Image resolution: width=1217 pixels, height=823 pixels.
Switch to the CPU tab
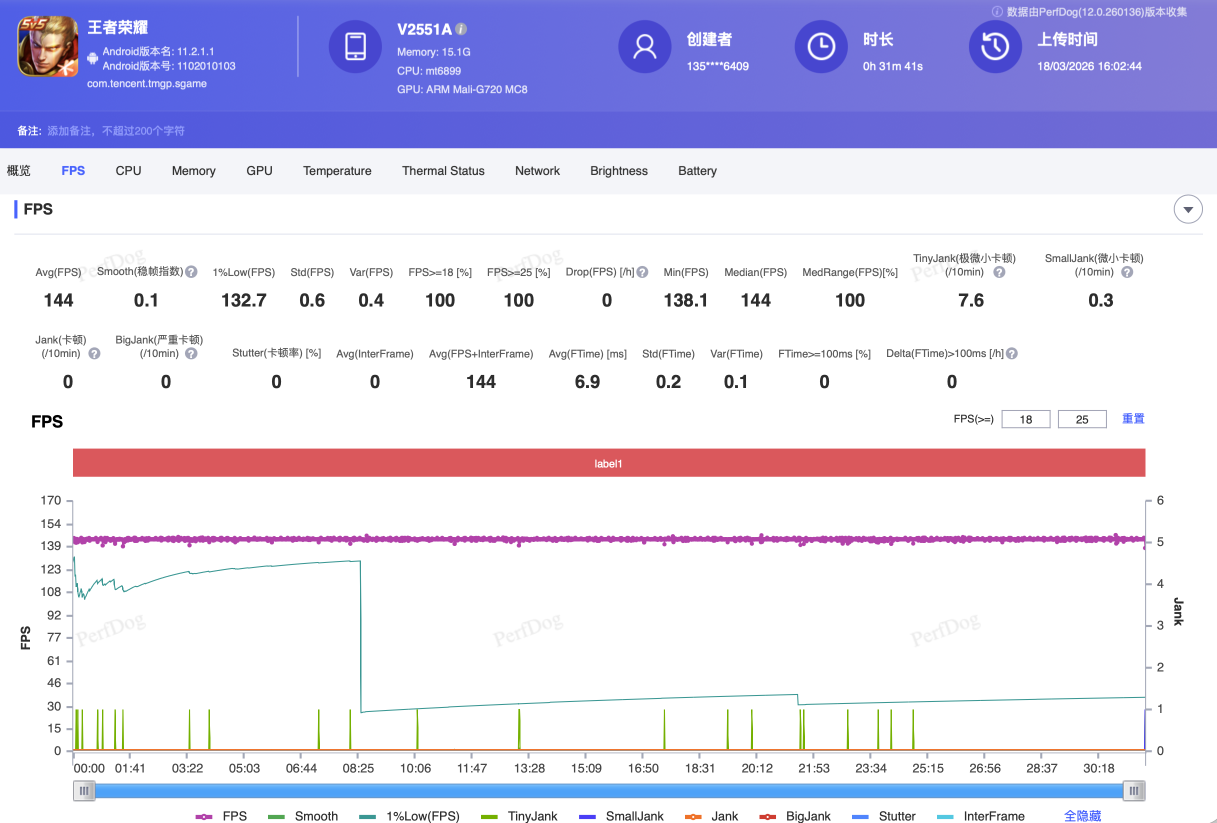[x=128, y=170]
